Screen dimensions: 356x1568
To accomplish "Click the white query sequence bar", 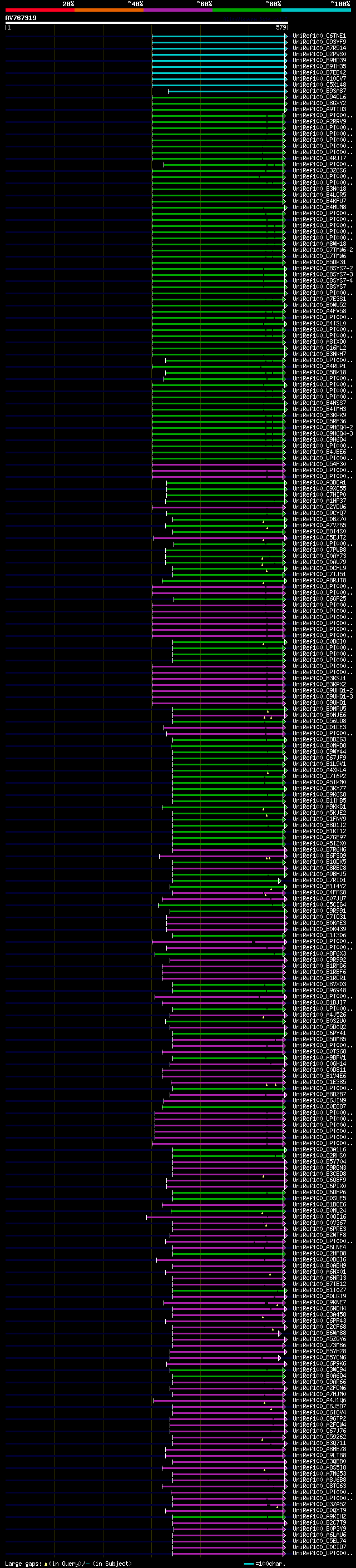I will (146, 23).
